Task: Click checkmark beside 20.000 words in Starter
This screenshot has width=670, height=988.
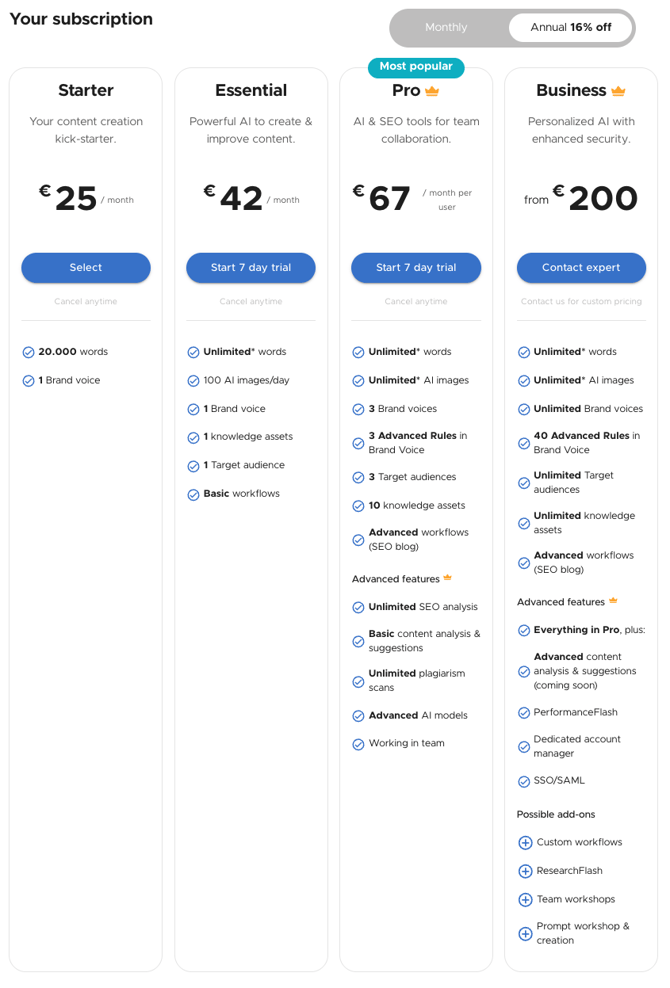Action: coord(28,353)
